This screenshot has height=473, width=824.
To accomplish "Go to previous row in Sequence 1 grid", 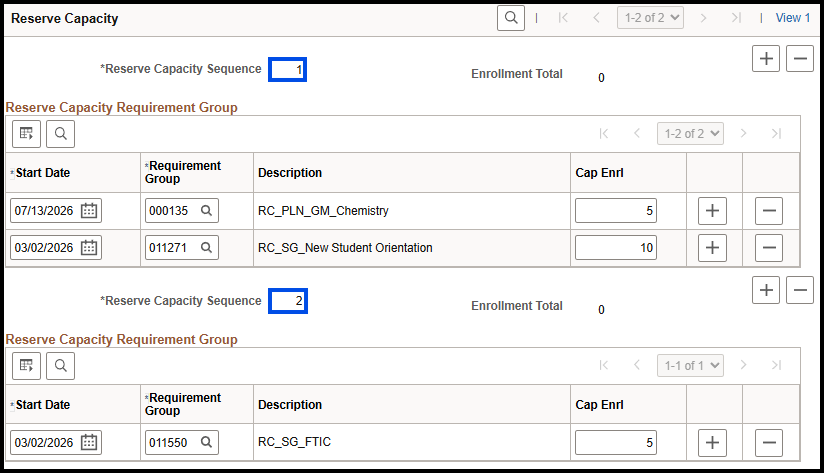I will (637, 133).
